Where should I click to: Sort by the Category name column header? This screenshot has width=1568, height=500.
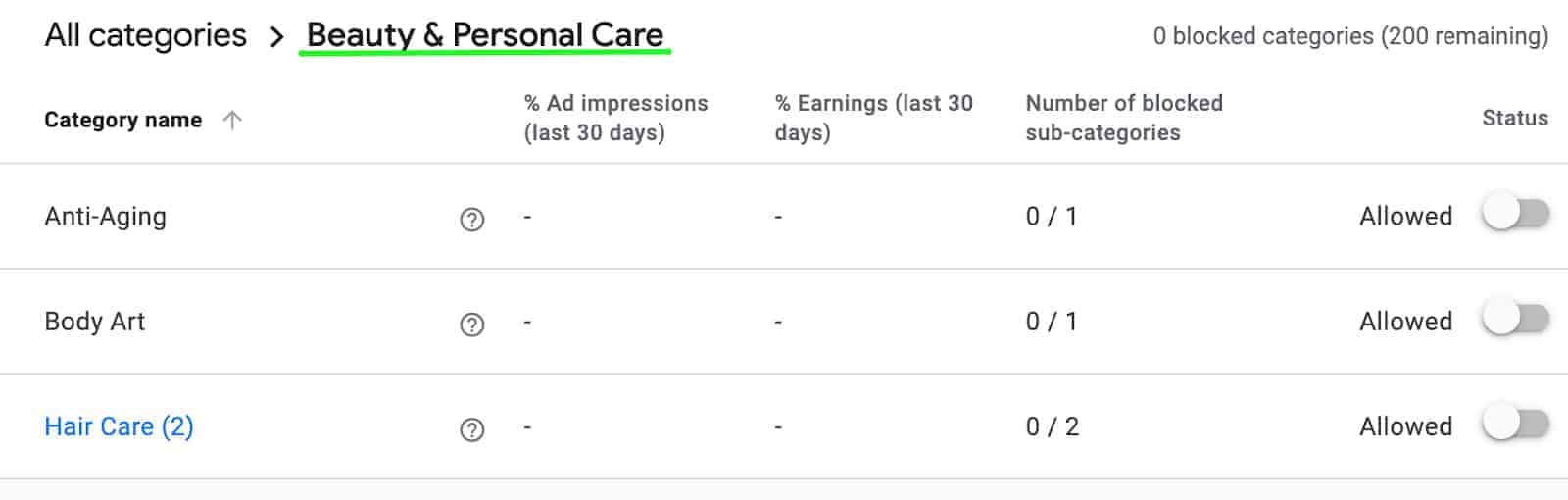click(122, 120)
